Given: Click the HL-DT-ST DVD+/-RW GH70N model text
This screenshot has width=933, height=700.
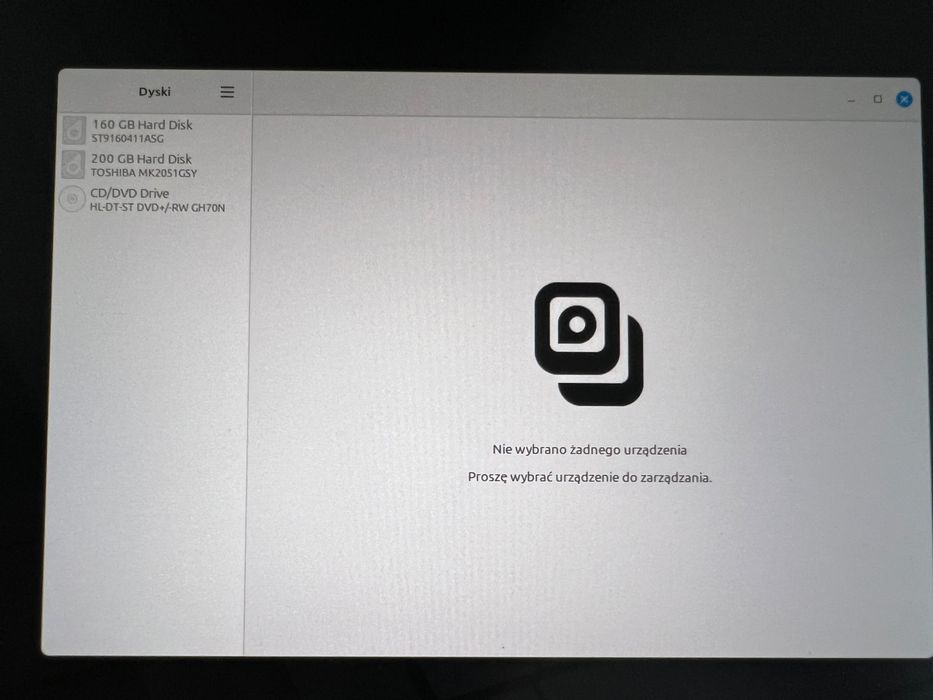Looking at the screenshot, I should pos(157,208).
